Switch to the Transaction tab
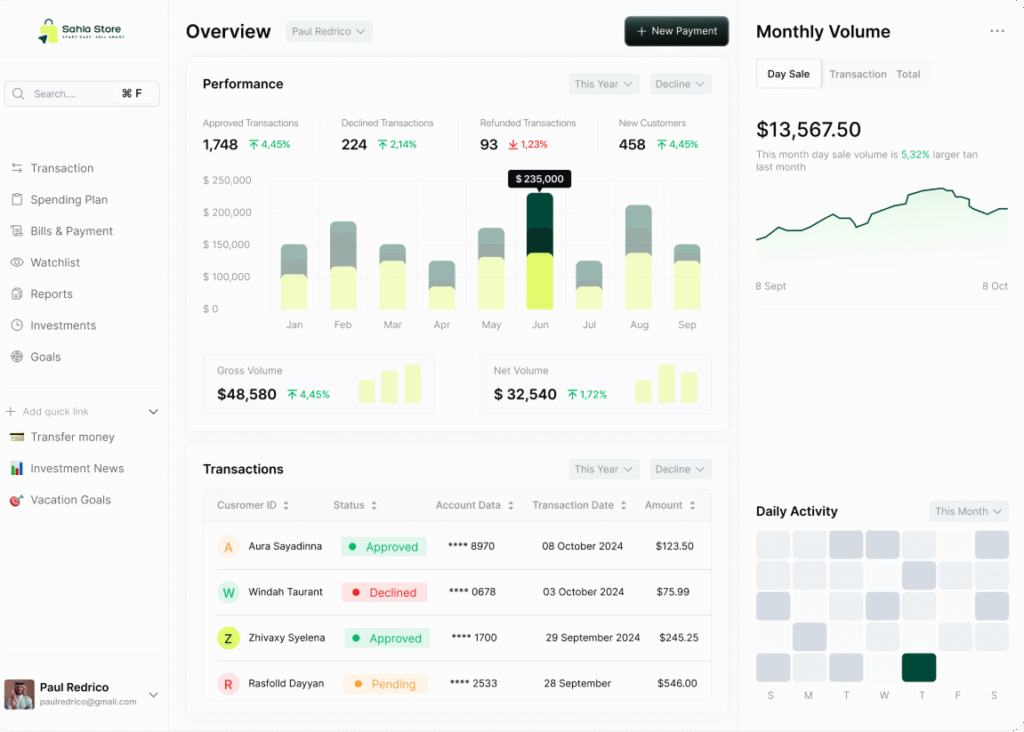The width and height of the screenshot is (1024, 732). [x=857, y=74]
